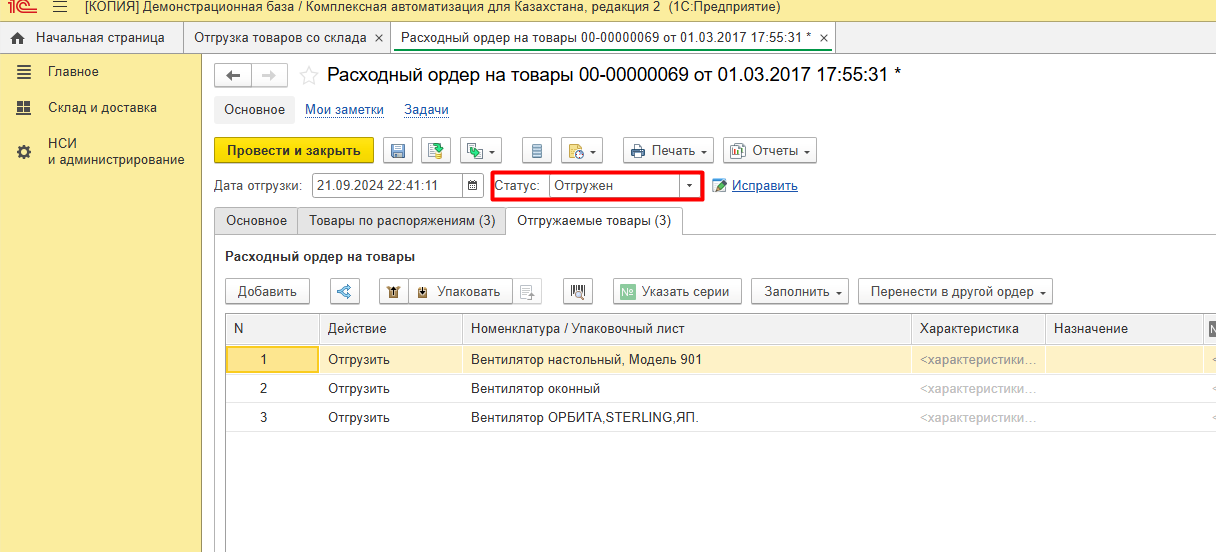Switch to Товары по распоряжениям tab

coord(401,220)
